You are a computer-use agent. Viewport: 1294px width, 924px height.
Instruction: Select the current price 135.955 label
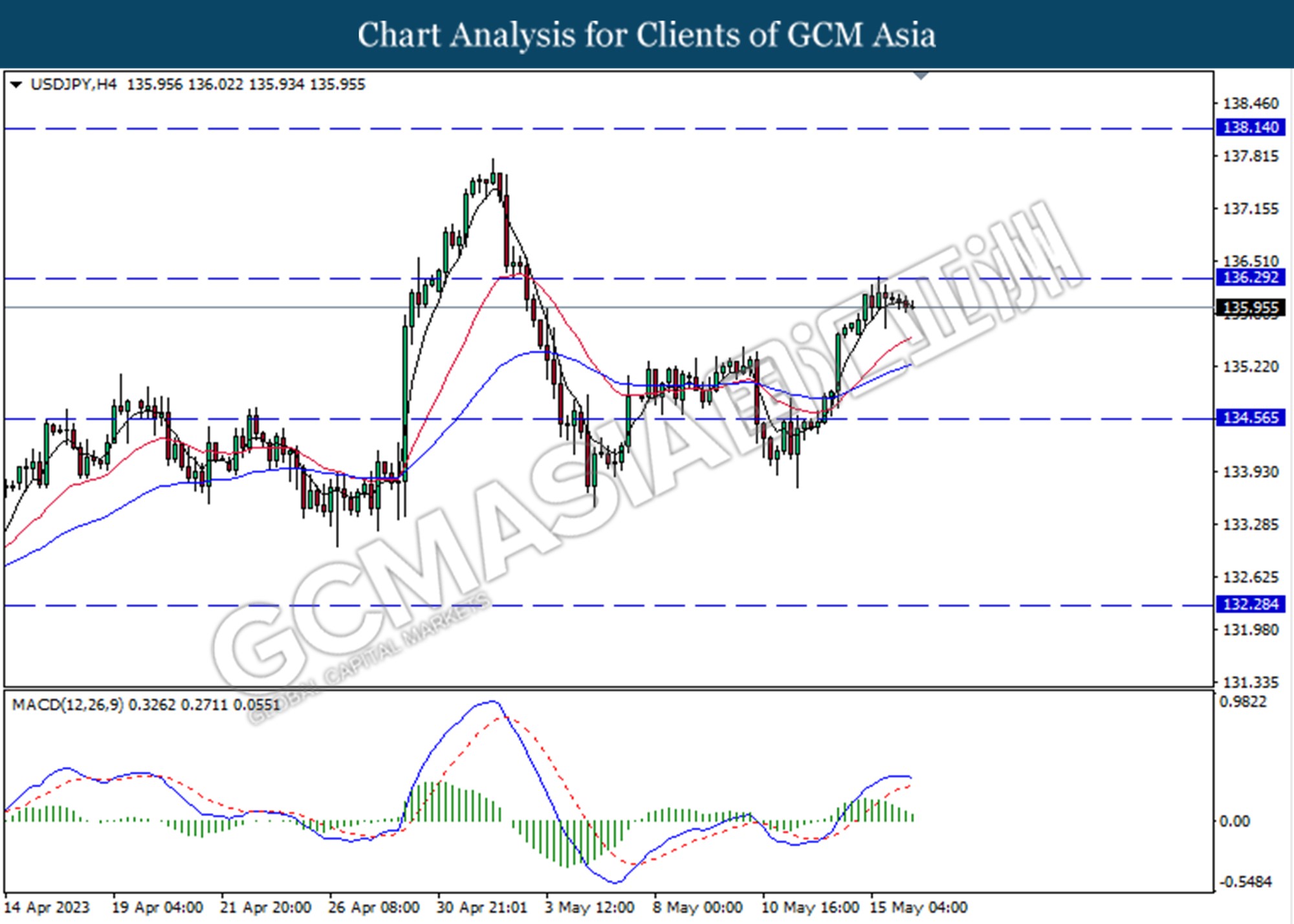(x=1251, y=308)
